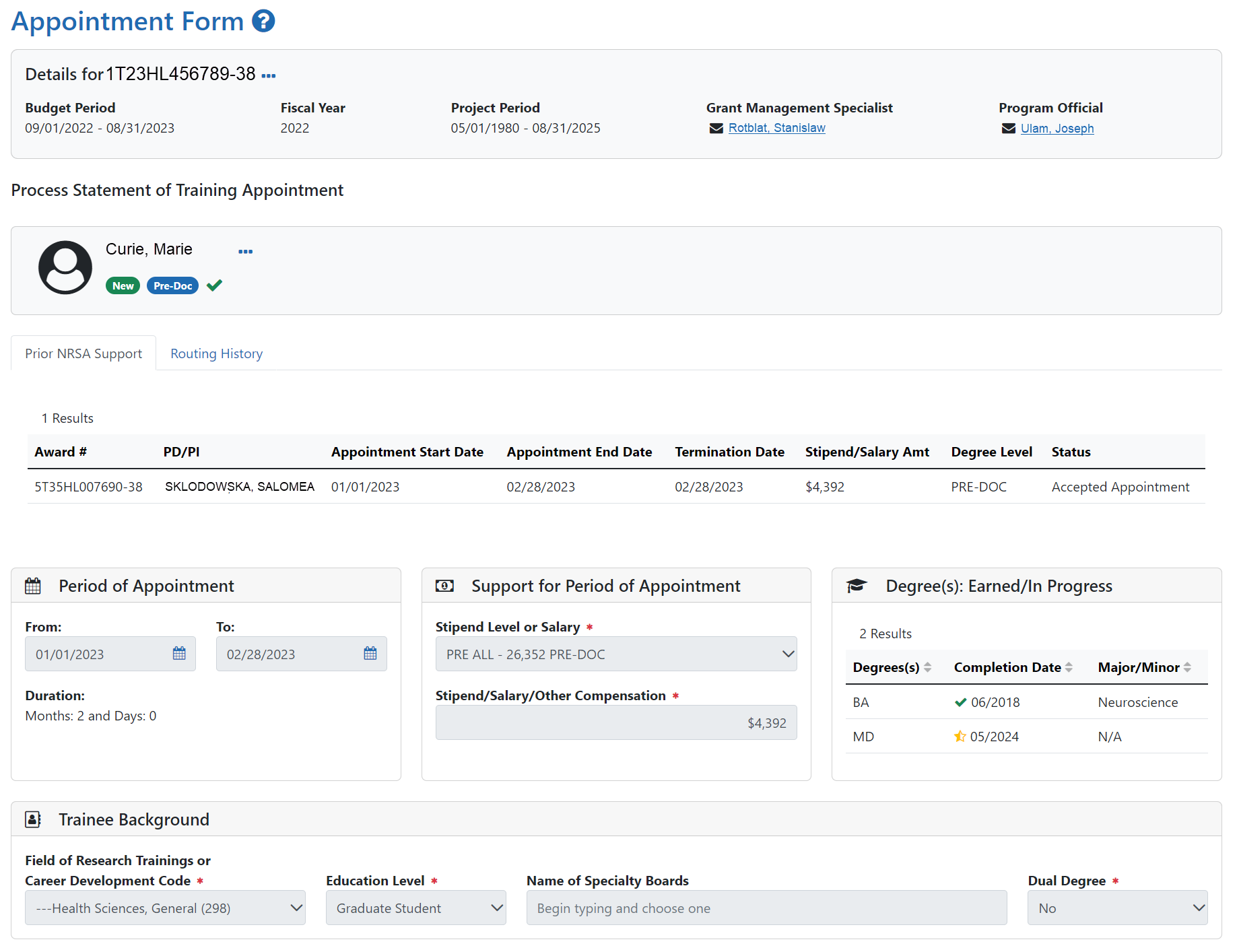Click the Appointment Start Date column header
This screenshot has height=952, width=1237.
(x=407, y=452)
